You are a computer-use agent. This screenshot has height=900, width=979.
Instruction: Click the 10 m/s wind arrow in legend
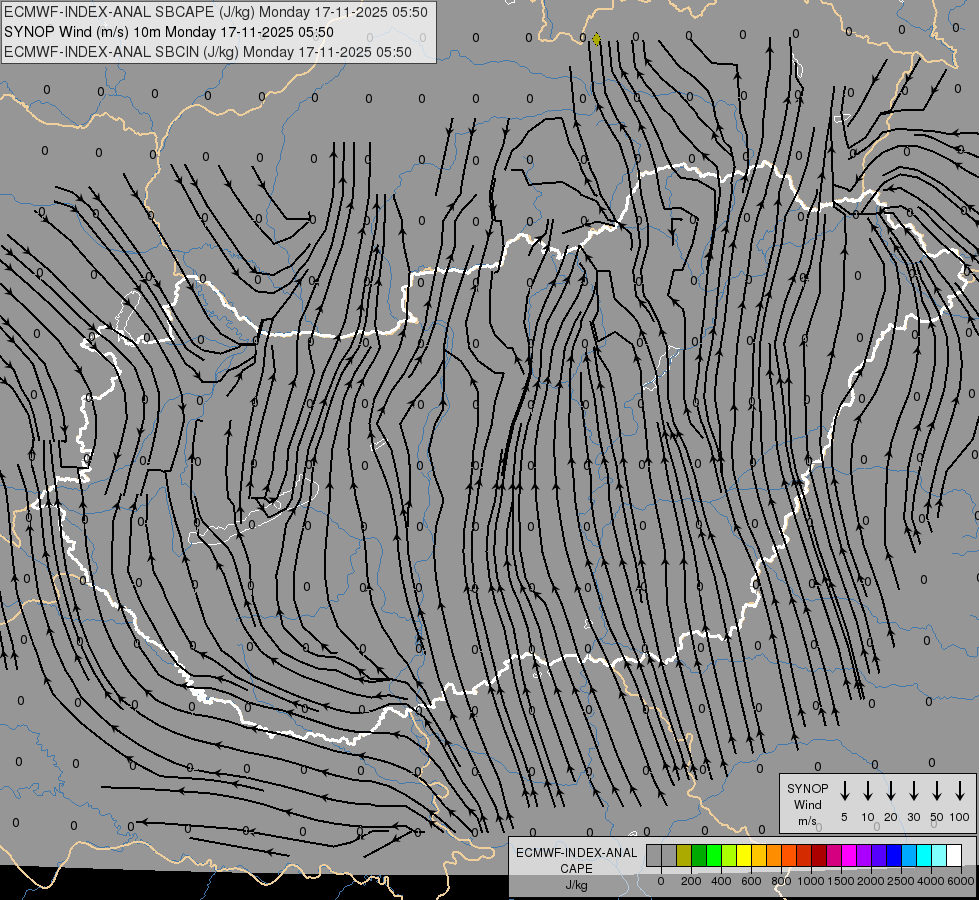pyautogui.click(x=867, y=790)
